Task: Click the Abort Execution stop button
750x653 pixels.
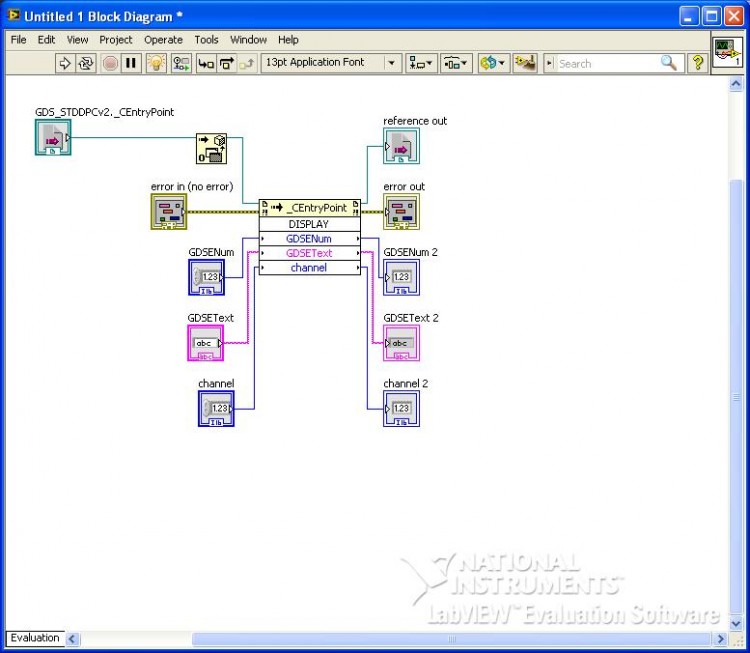Action: click(x=110, y=63)
